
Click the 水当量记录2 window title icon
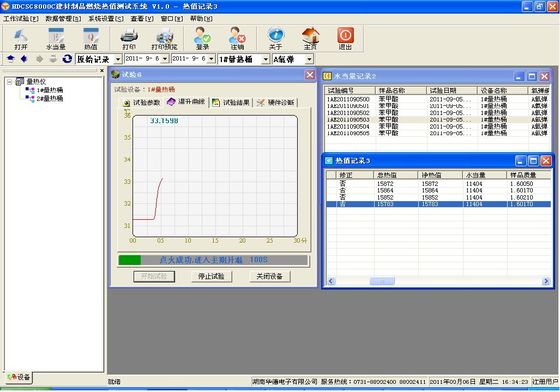tap(327, 76)
